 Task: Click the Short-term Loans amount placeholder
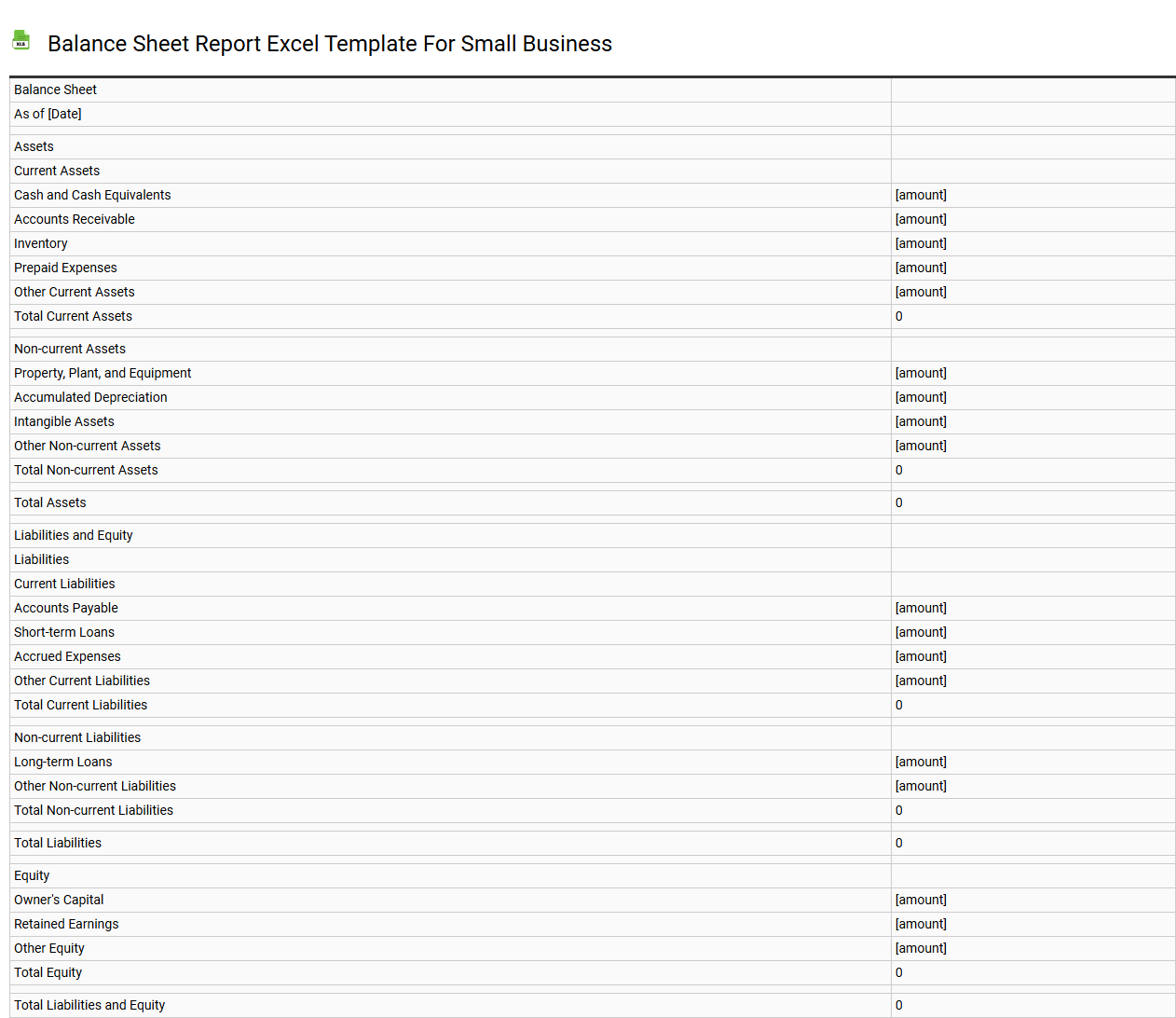[921, 632]
